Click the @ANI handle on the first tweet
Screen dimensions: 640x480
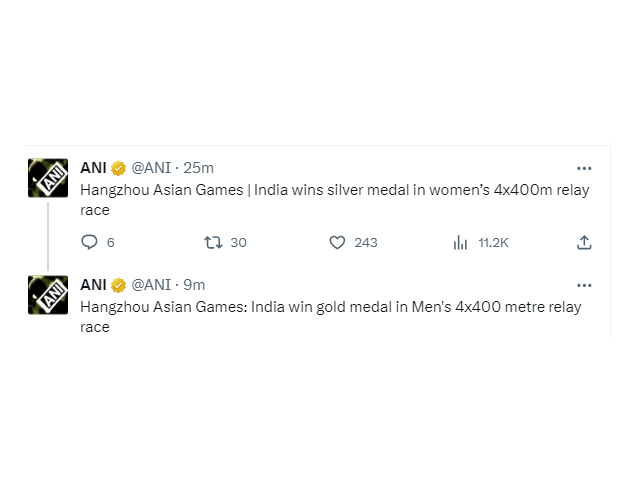[151, 168]
